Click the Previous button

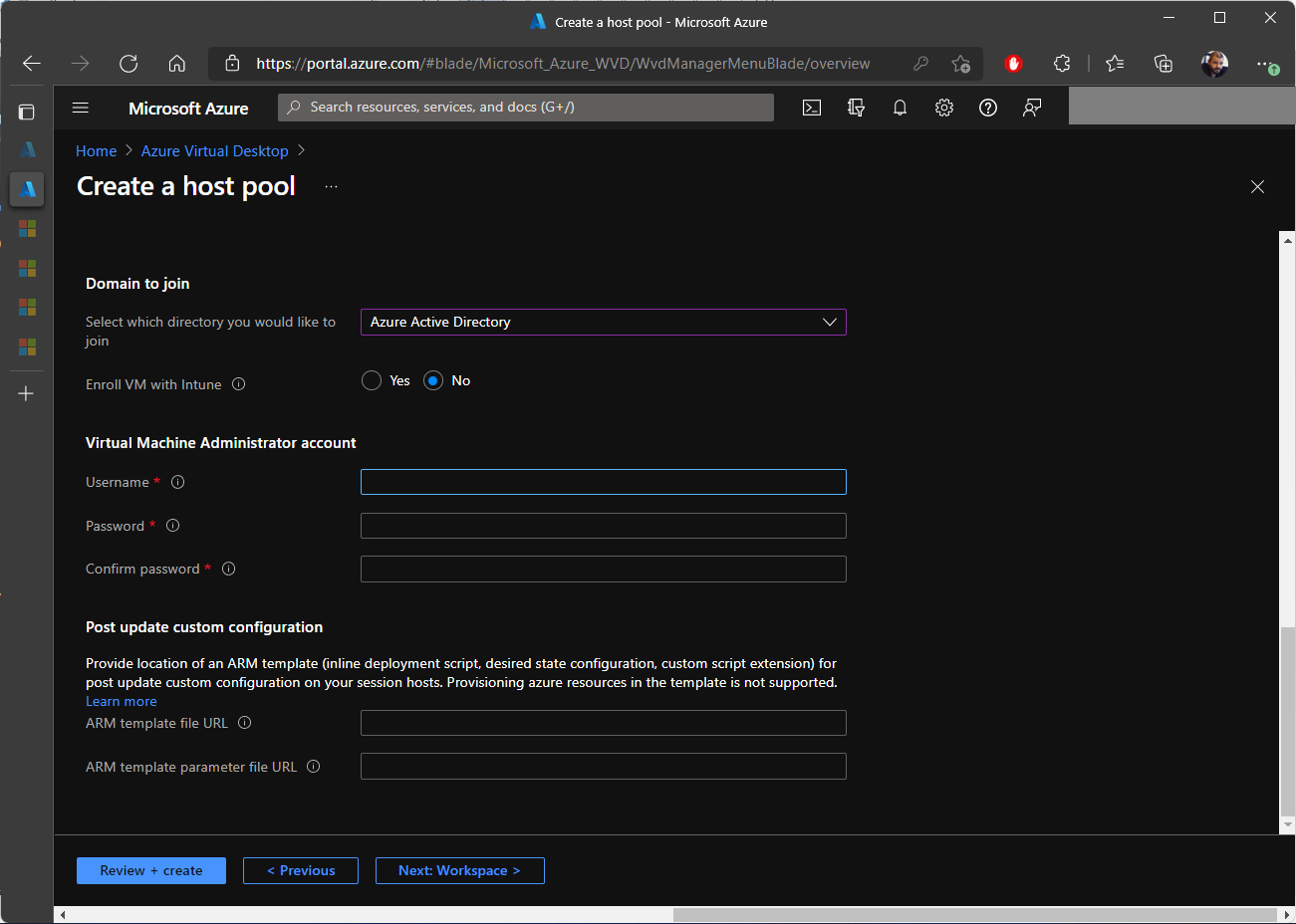click(301, 870)
